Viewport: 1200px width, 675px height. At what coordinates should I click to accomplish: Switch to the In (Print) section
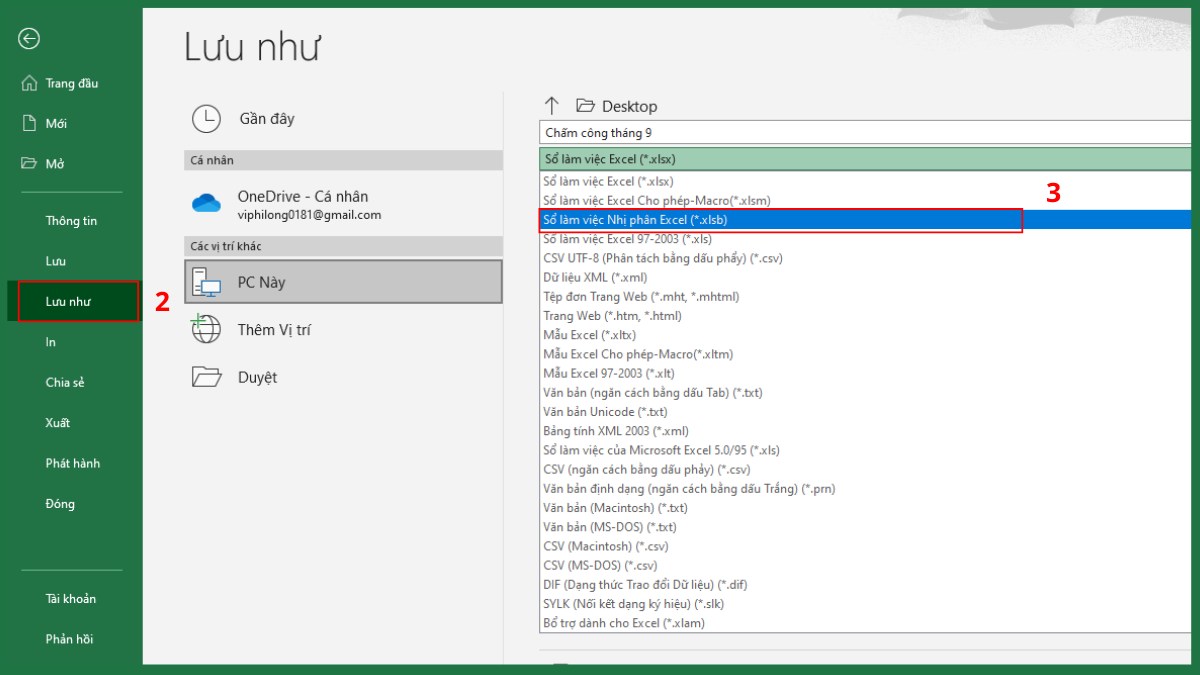[x=51, y=341]
